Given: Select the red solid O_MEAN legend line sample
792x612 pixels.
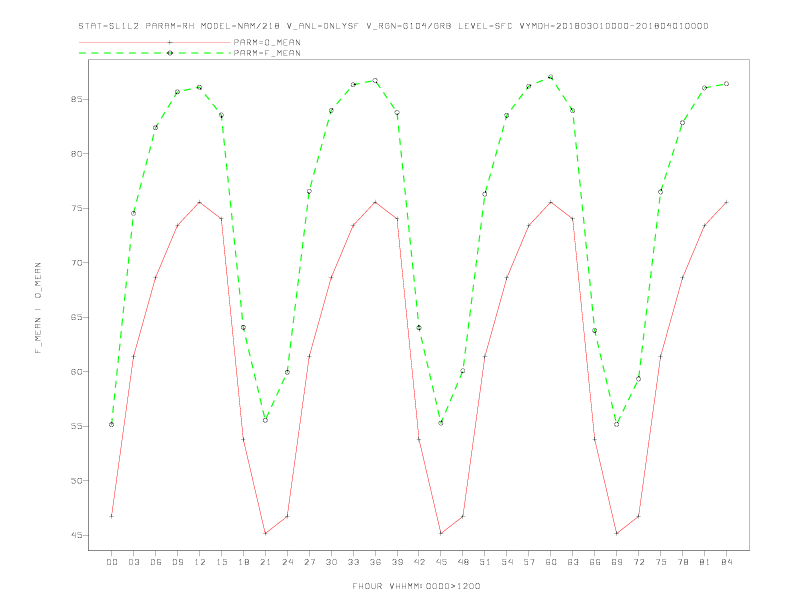Looking at the screenshot, I should (x=155, y=42).
